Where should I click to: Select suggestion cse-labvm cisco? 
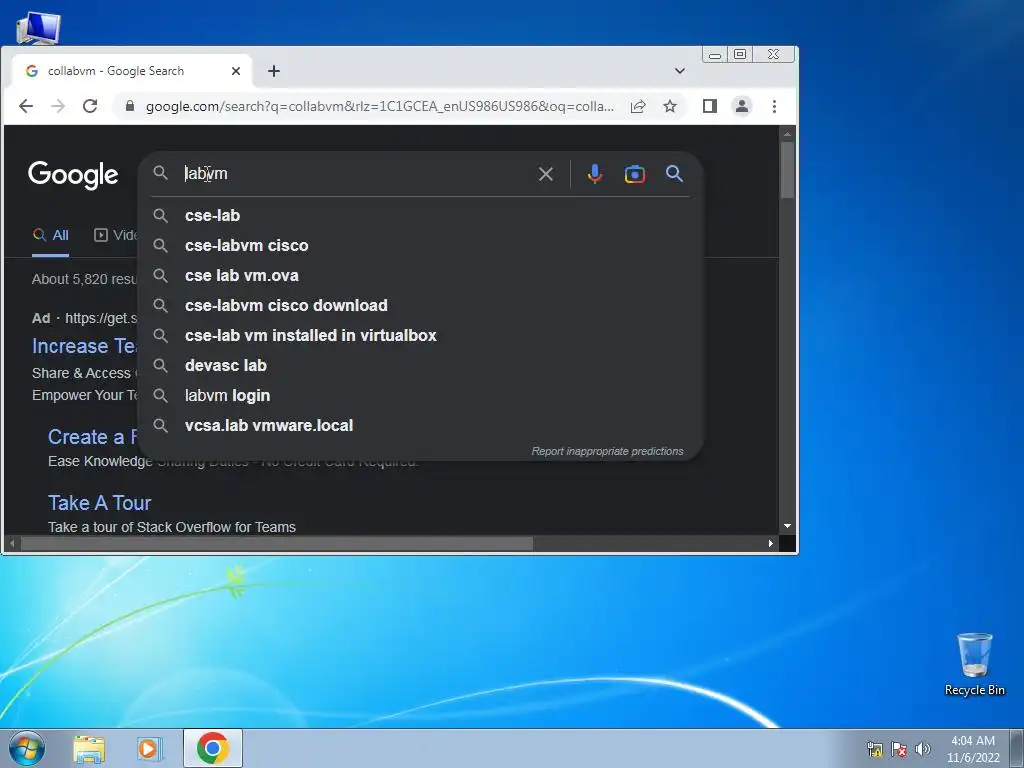tap(420, 246)
